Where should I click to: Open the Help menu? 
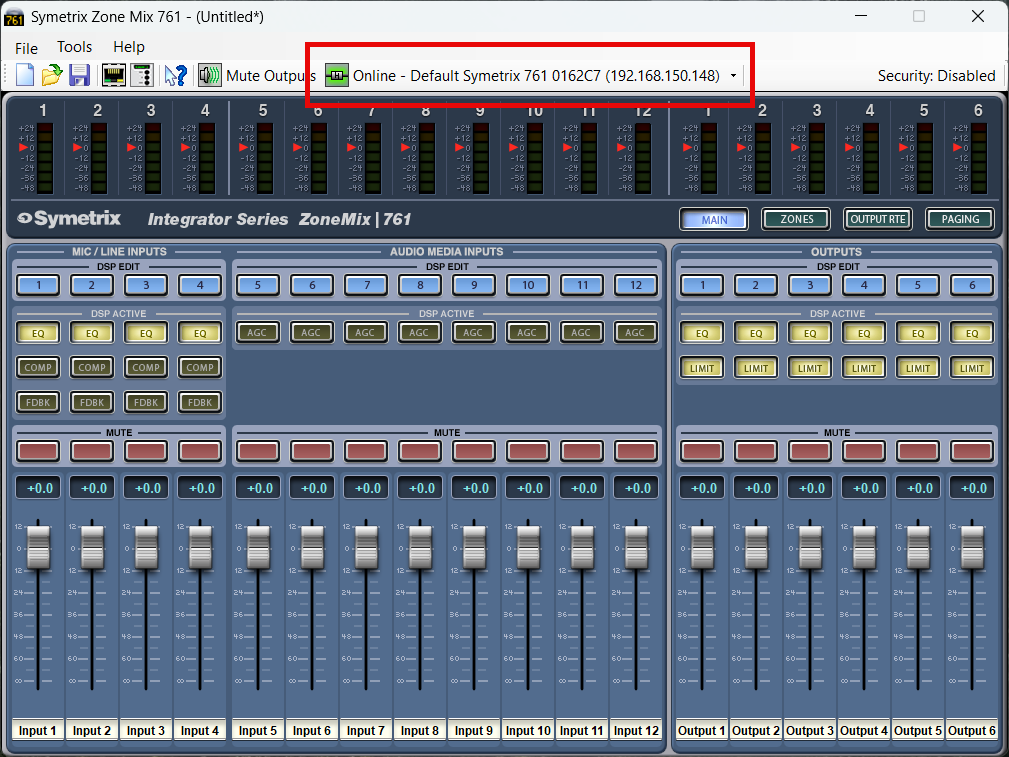(x=129, y=47)
